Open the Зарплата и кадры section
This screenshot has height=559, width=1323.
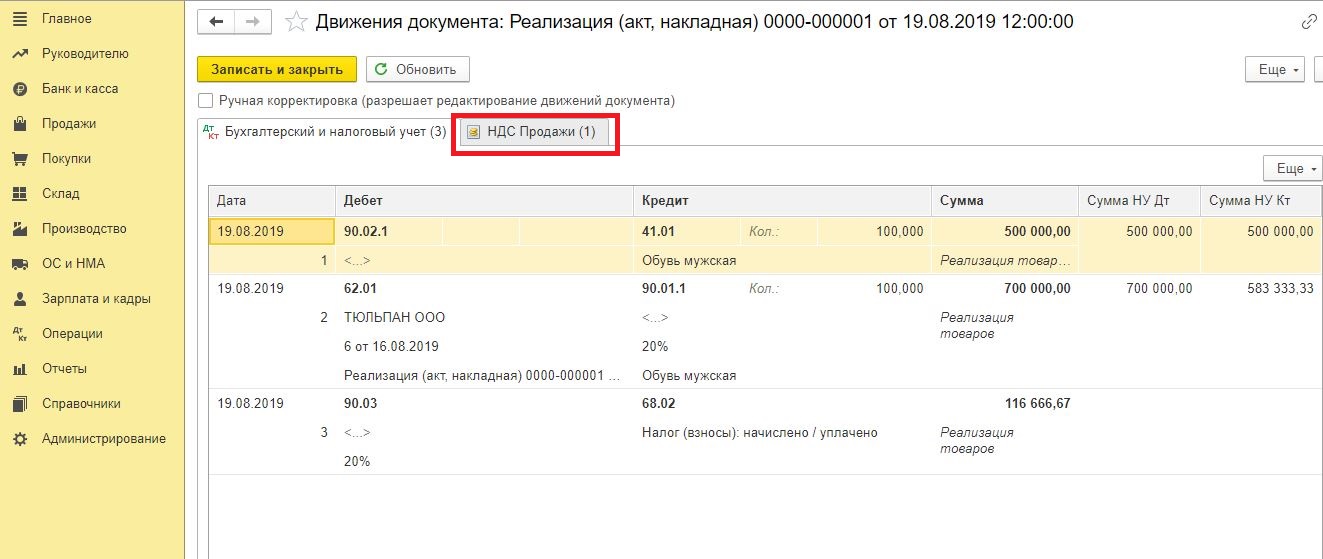pos(96,299)
